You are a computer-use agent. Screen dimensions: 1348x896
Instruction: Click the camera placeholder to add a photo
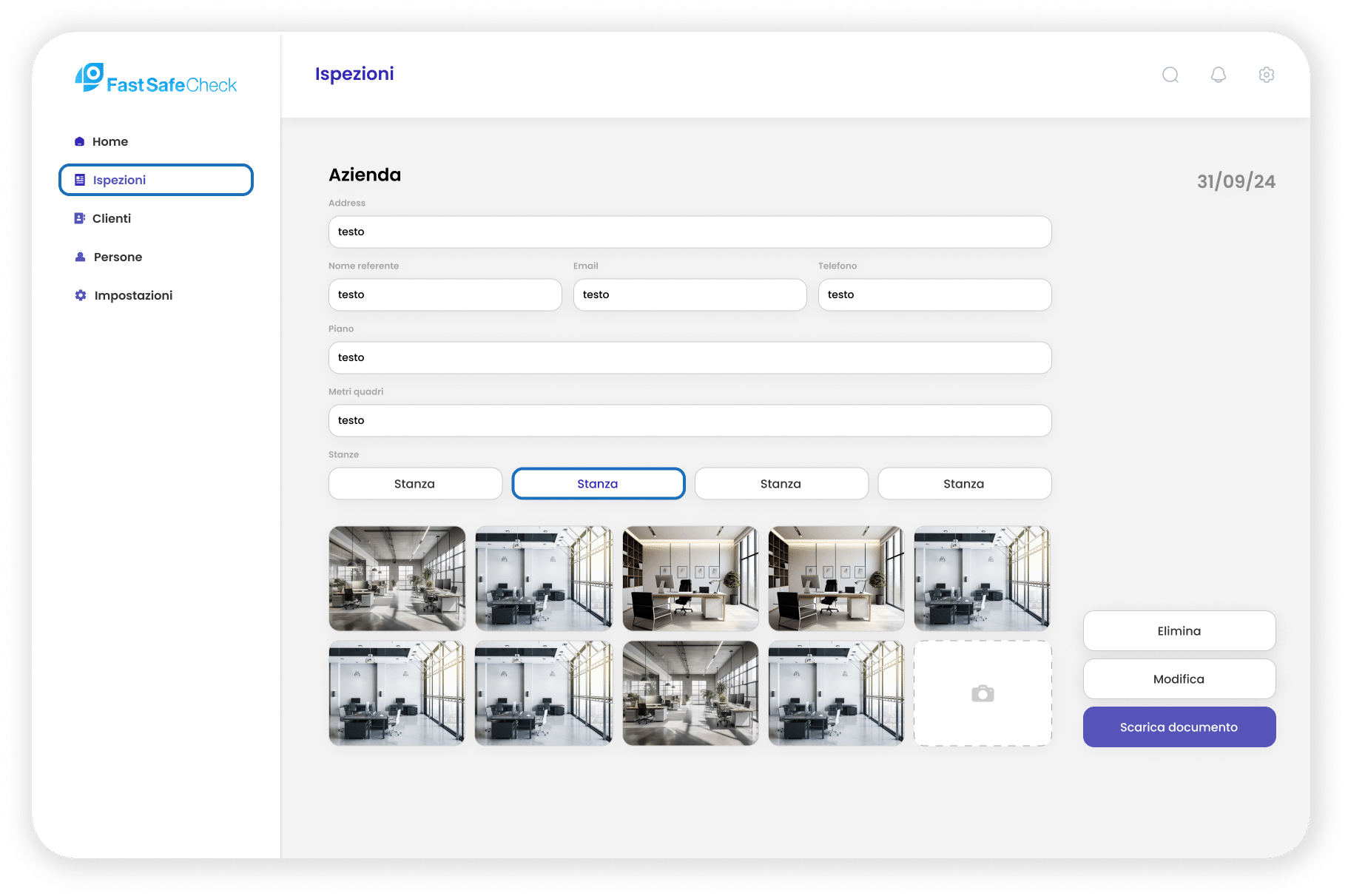(983, 693)
